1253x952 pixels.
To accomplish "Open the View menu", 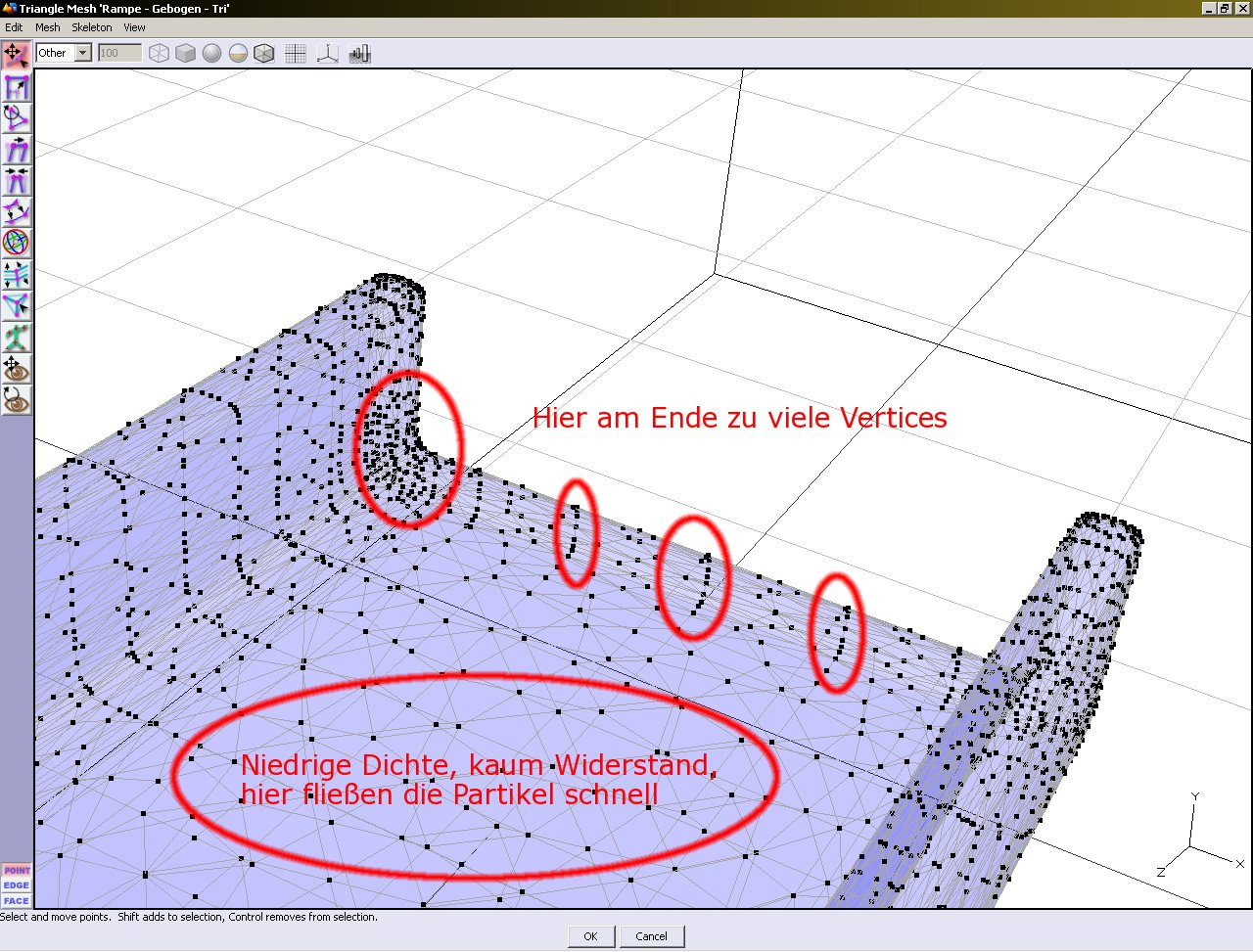I will (135, 27).
